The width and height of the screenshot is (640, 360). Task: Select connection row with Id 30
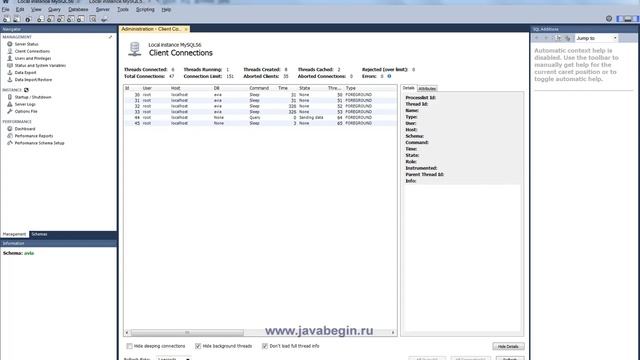pos(260,95)
